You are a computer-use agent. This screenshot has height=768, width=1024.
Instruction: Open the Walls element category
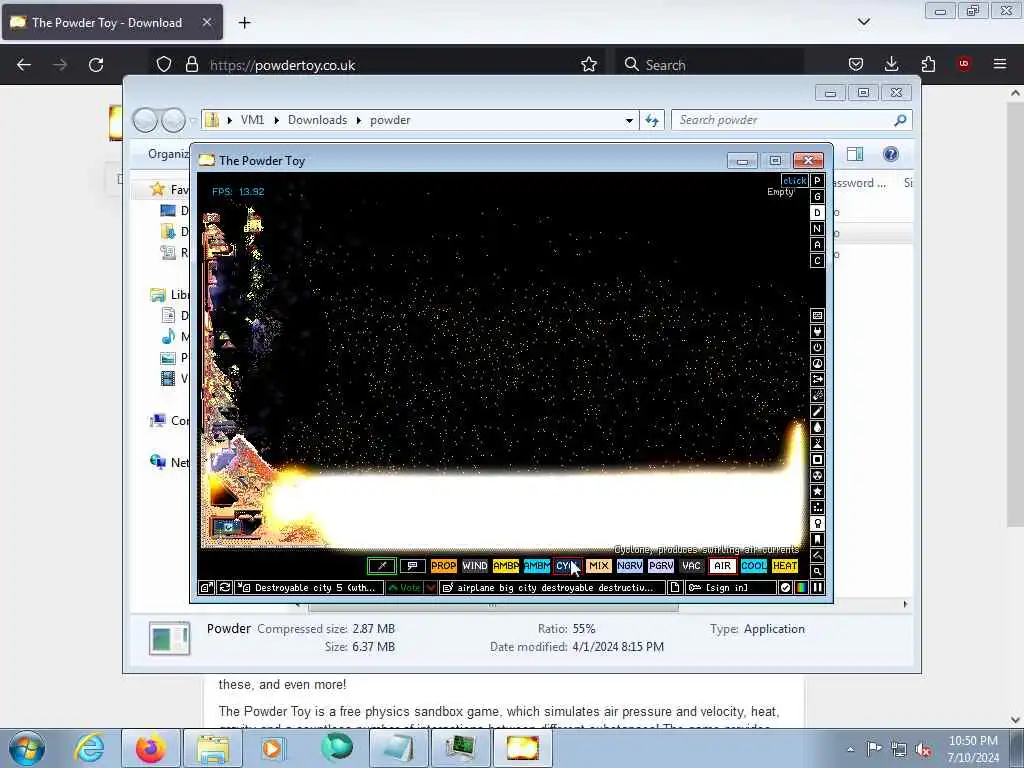point(817,315)
